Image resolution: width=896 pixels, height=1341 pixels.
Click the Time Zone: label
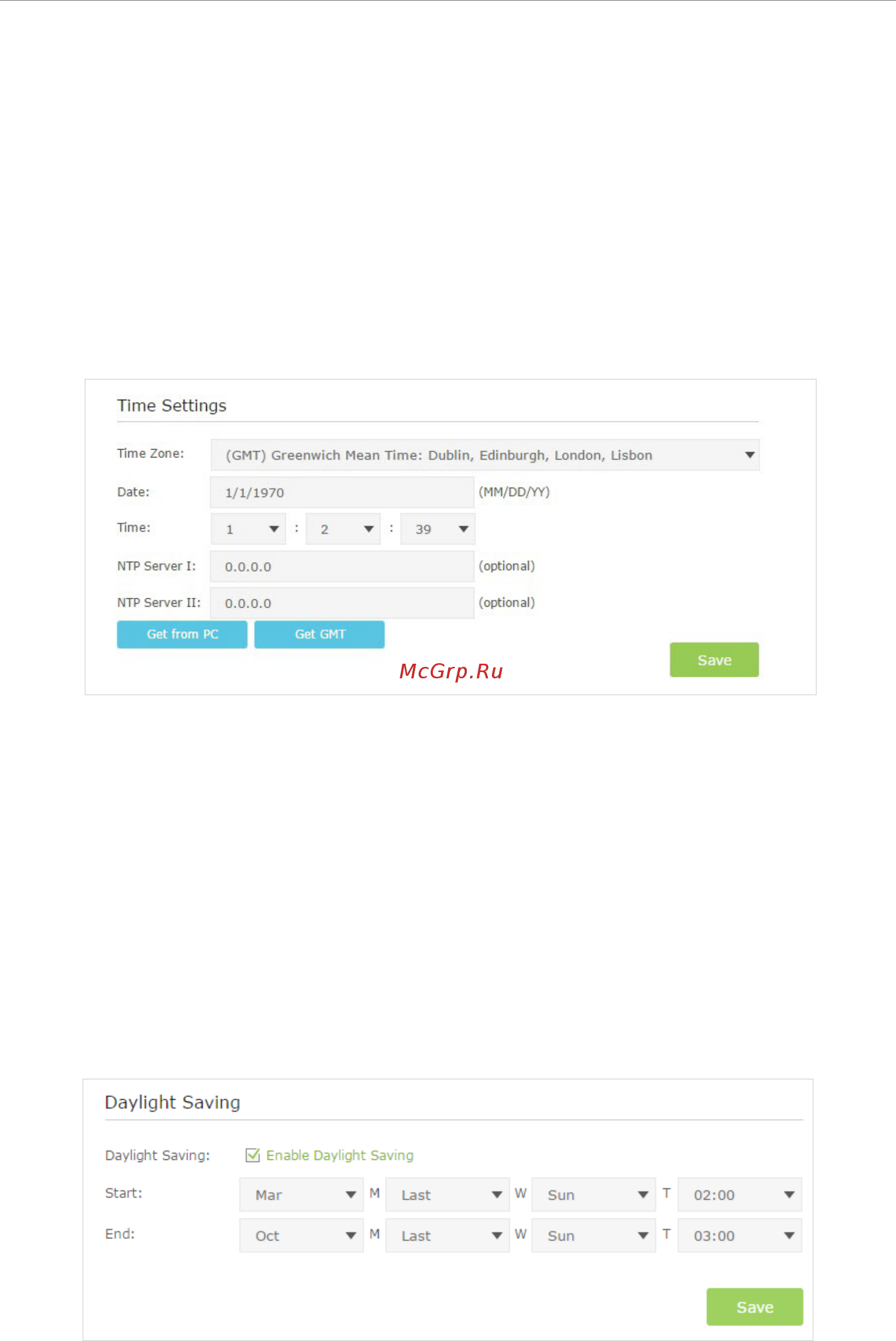click(151, 454)
